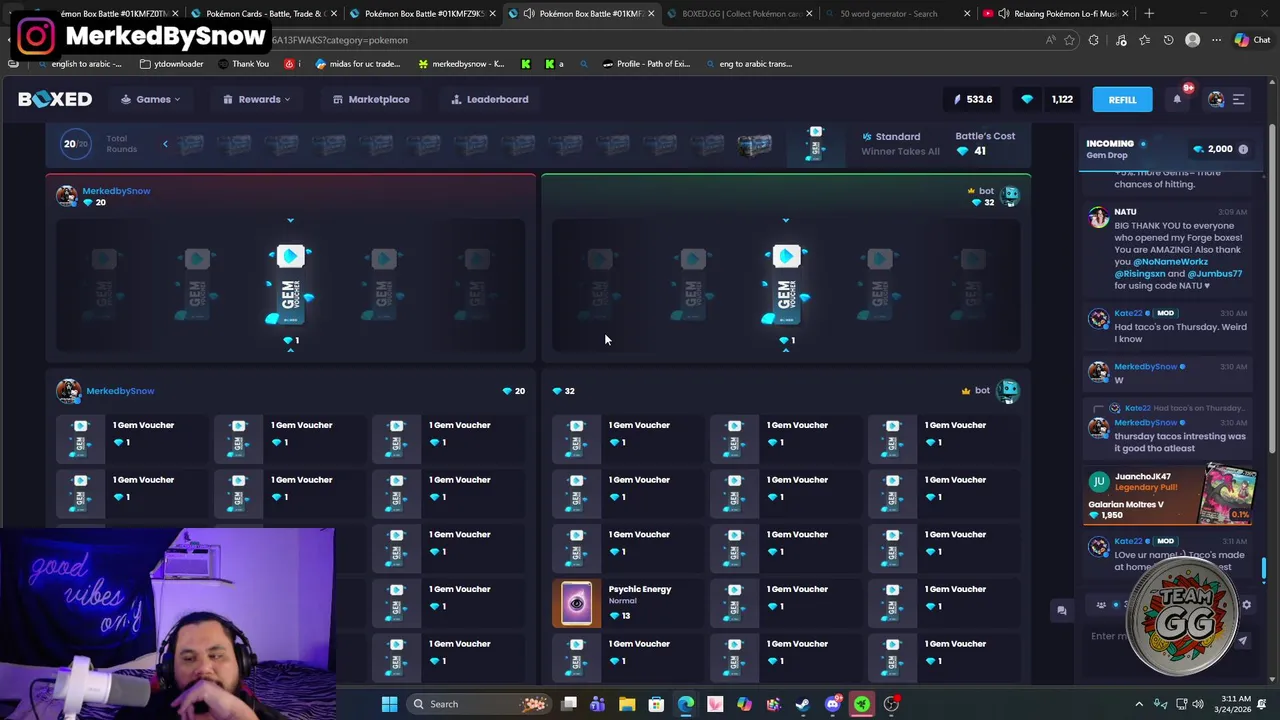Click the chat panel scrollbar thumb
1280x720 pixels.
click(1264, 569)
